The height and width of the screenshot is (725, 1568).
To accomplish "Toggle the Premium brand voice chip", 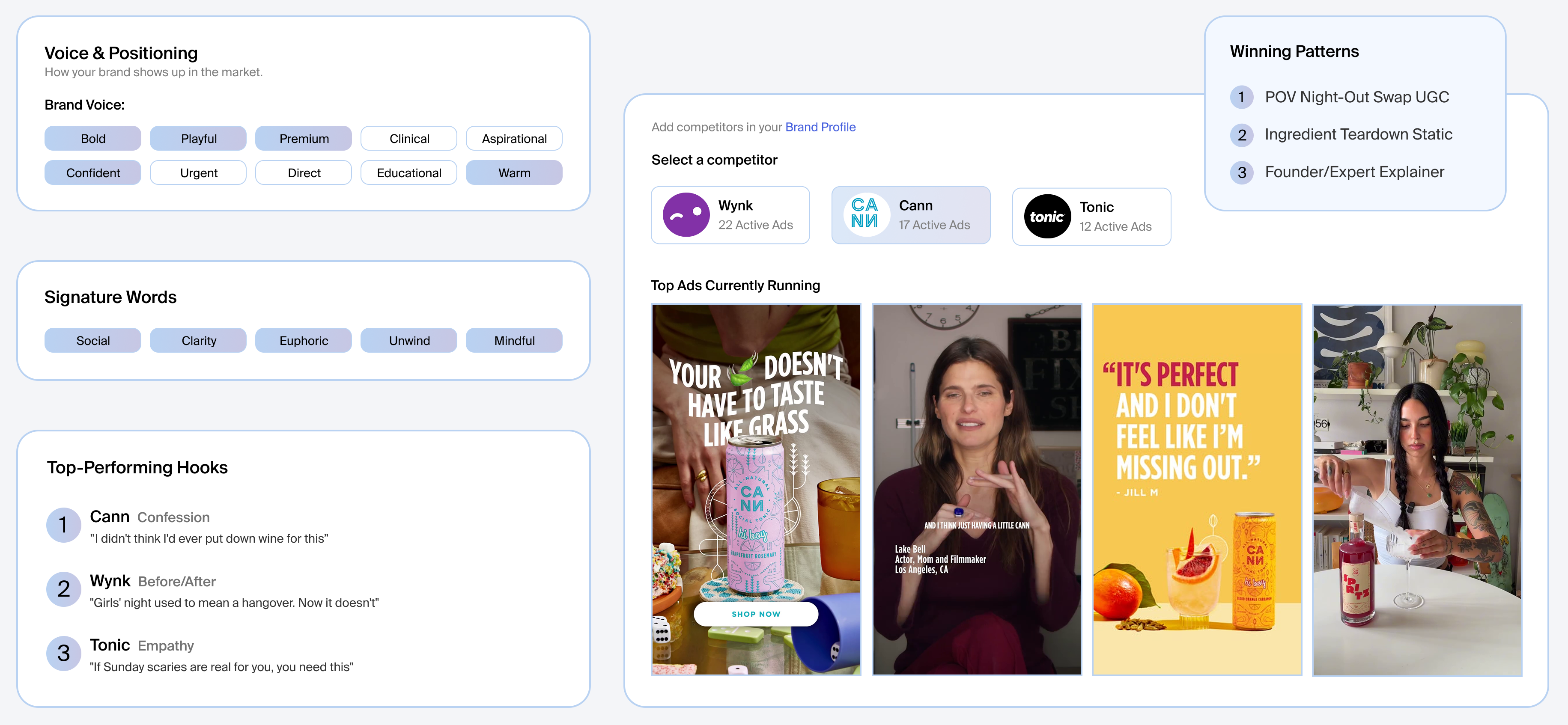I will pyautogui.click(x=304, y=139).
